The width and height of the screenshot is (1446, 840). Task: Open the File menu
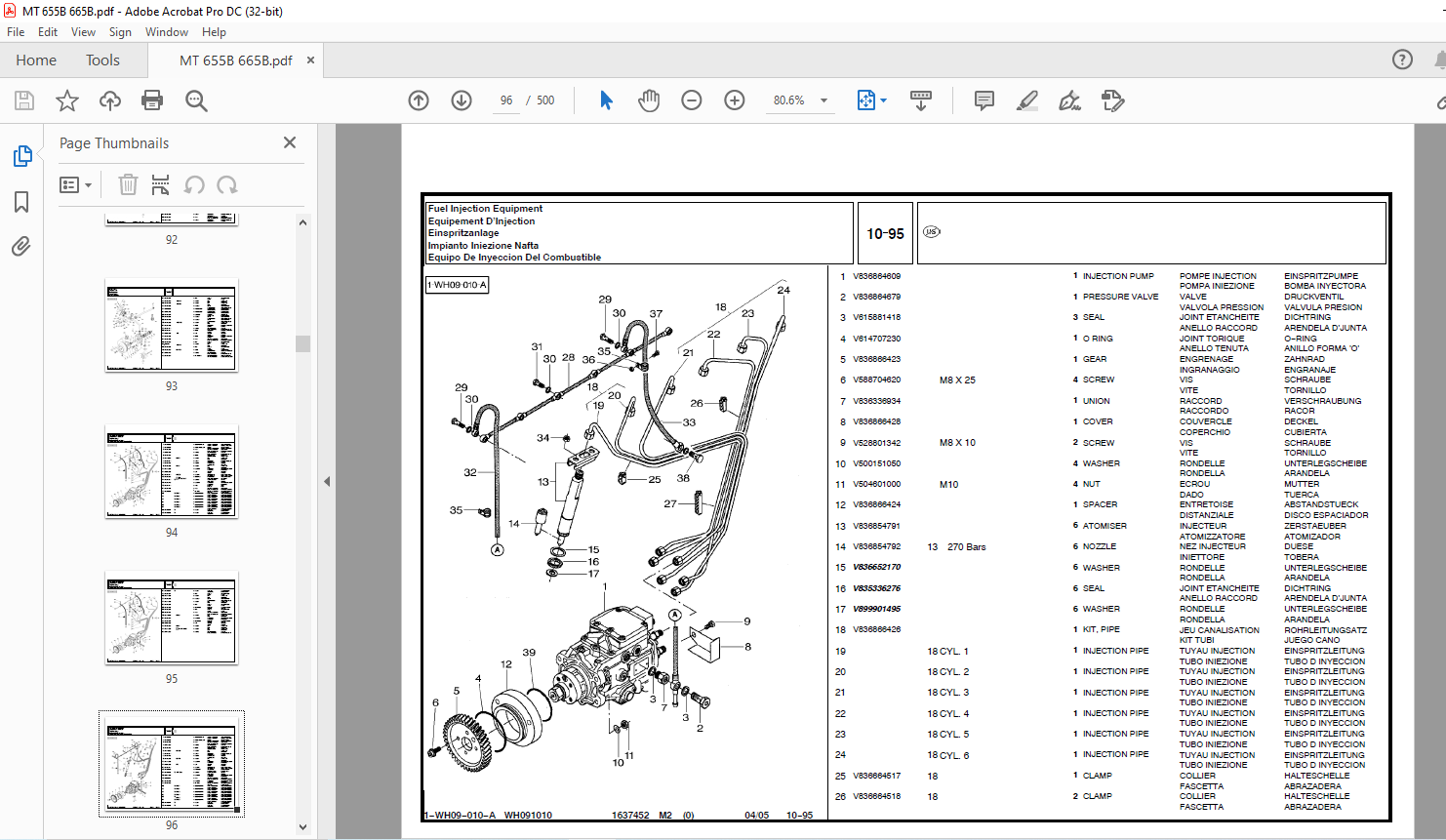pos(16,32)
